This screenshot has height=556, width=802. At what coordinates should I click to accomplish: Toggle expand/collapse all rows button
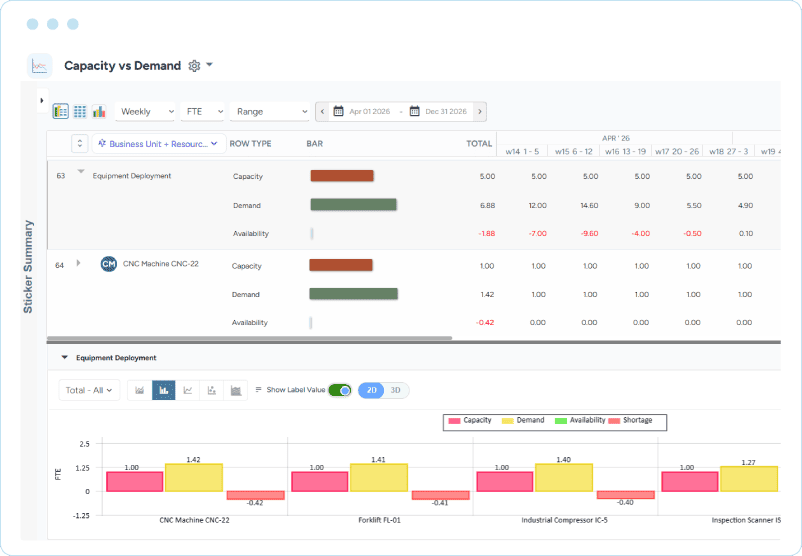point(80,144)
